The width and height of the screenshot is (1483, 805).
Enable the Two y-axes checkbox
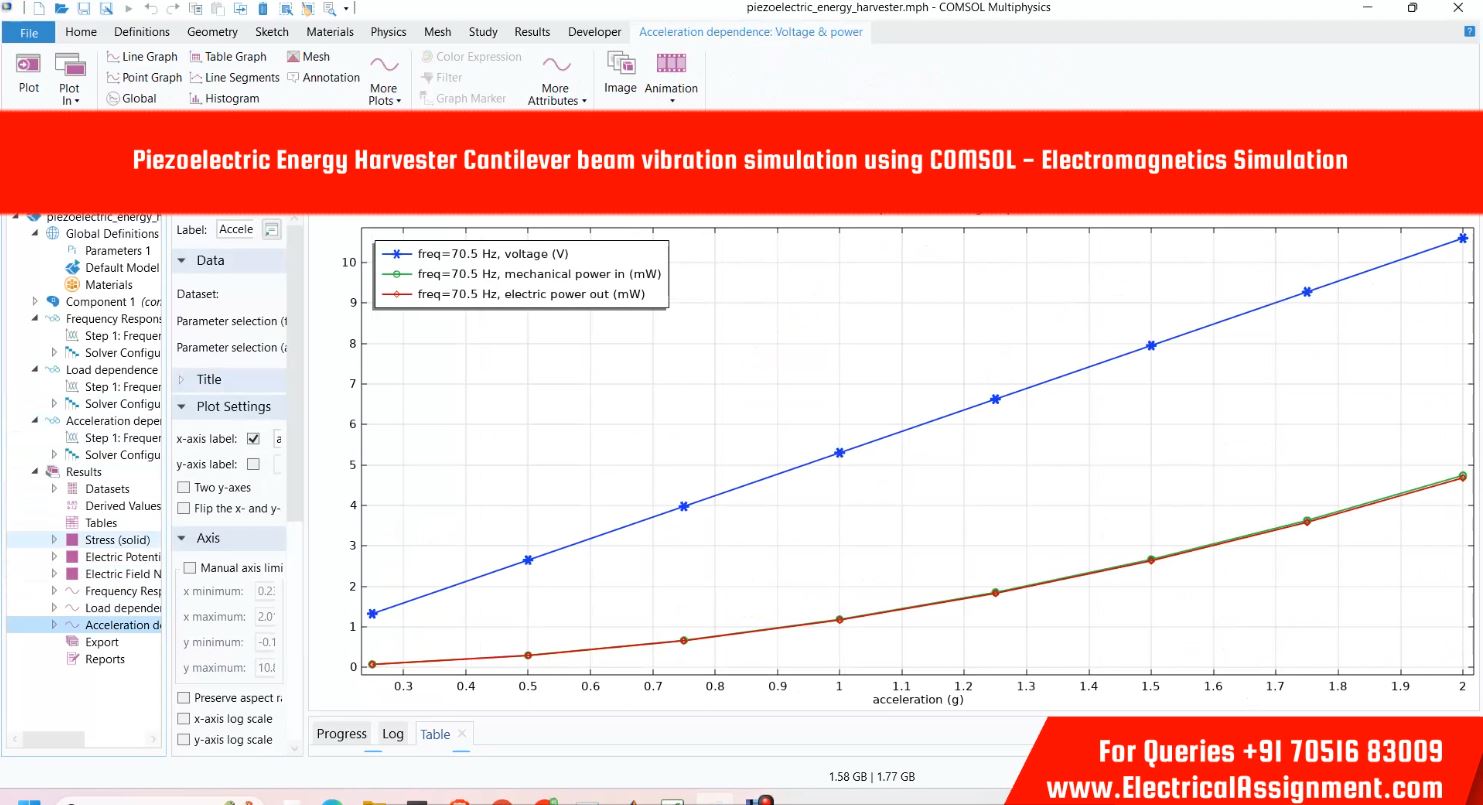pos(184,488)
